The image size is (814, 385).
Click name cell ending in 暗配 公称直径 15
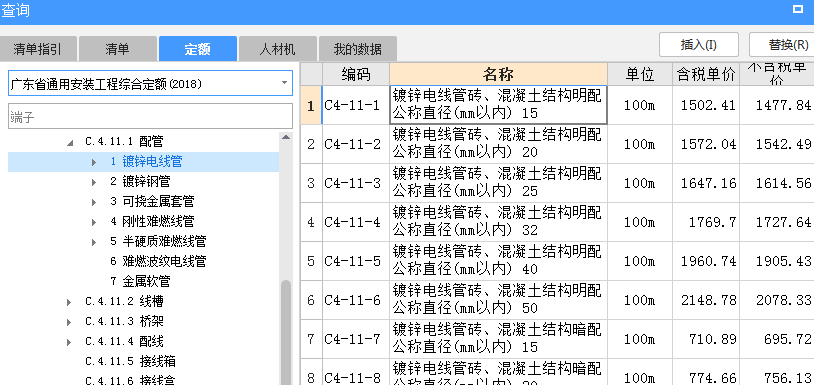[x=498, y=339]
